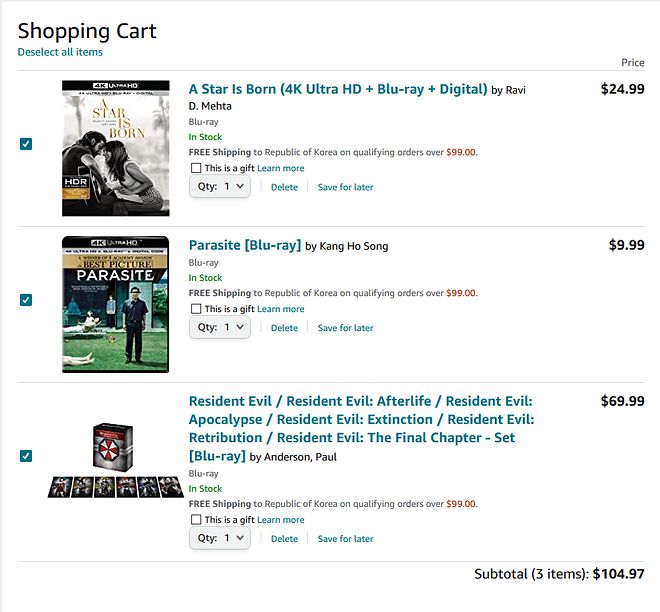Change quantity for the Resident Evil set
The height and width of the screenshot is (612, 660).
(x=220, y=539)
